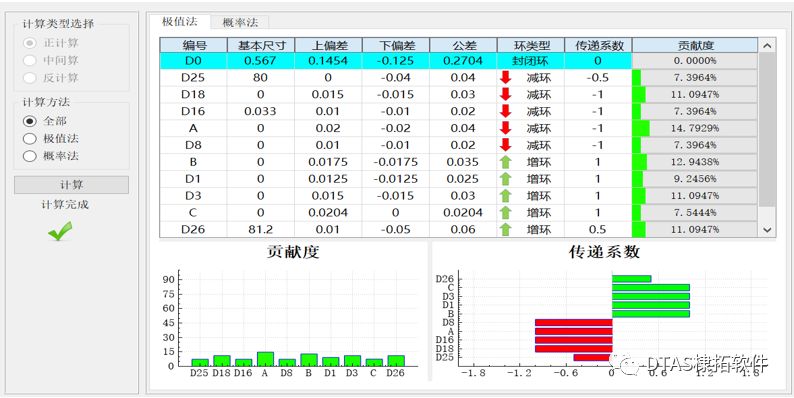Screen dimensions: 794x398
Task: Click the table scrollbar up arrow
Action: click(x=767, y=46)
